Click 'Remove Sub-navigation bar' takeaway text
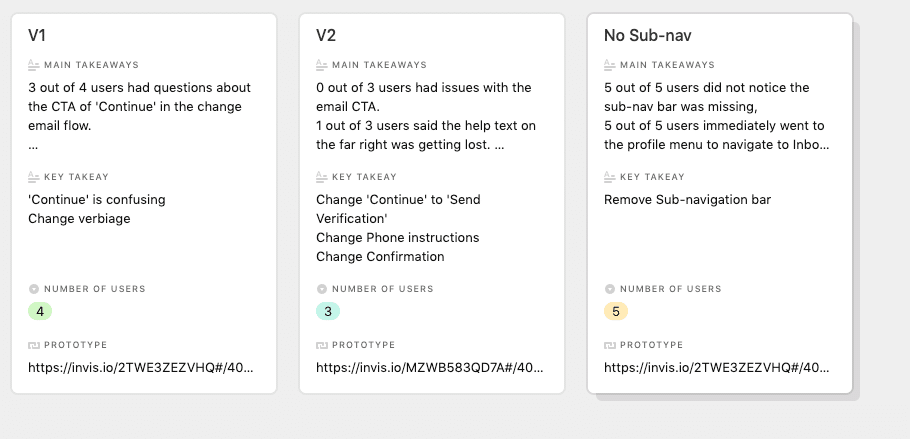910x439 pixels. coord(687,200)
